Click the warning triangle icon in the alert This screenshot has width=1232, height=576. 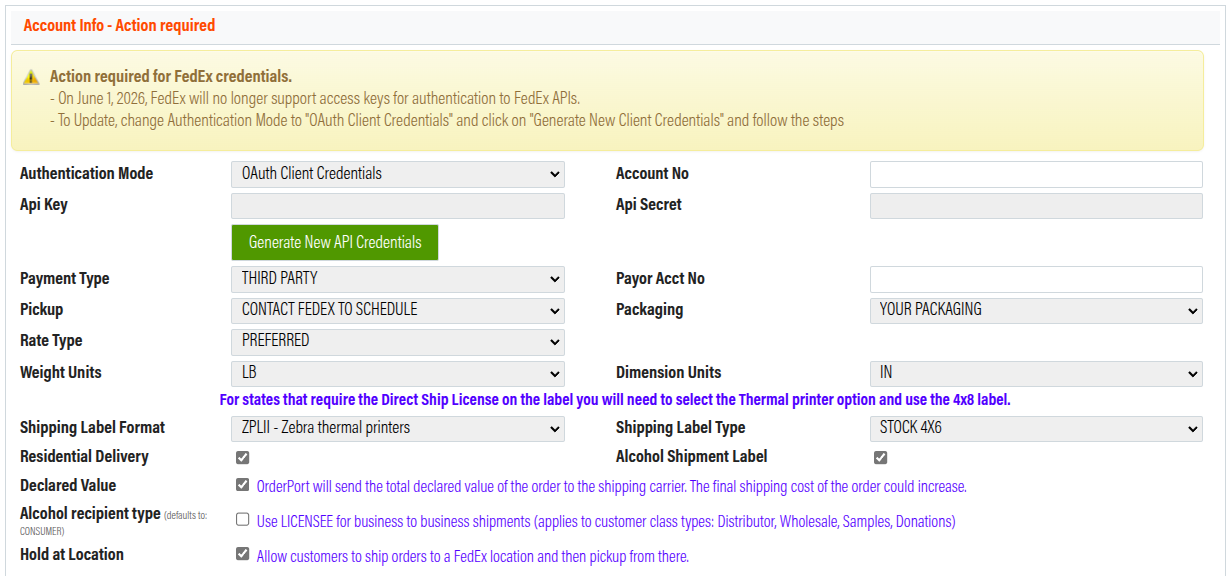coord(31,77)
